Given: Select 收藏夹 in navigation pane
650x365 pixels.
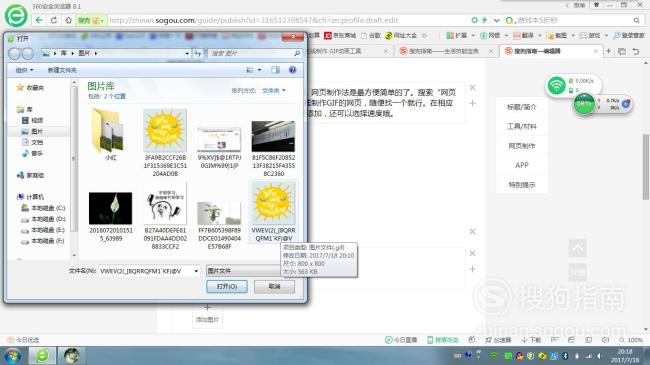Looking at the screenshot, I should pyautogui.click(x=30, y=88).
